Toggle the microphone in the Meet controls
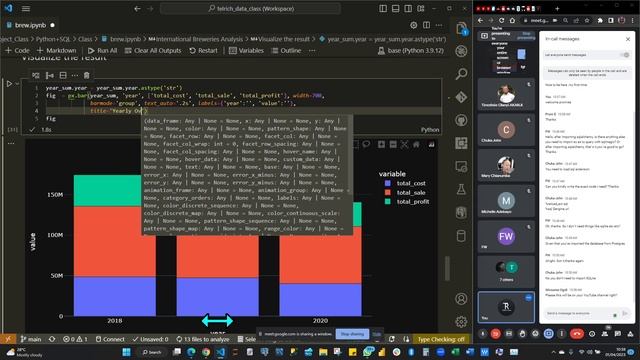 (x=483, y=334)
